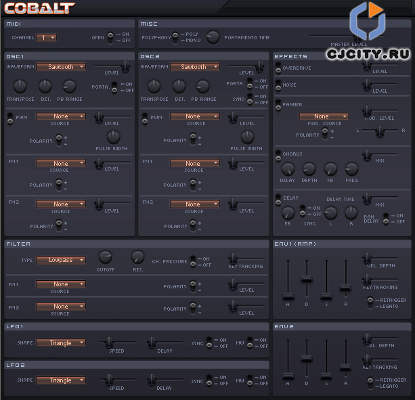Viewport: 415px width, 400px height.
Task: Toggle the LFO2 Sync switch
Action: (209, 380)
